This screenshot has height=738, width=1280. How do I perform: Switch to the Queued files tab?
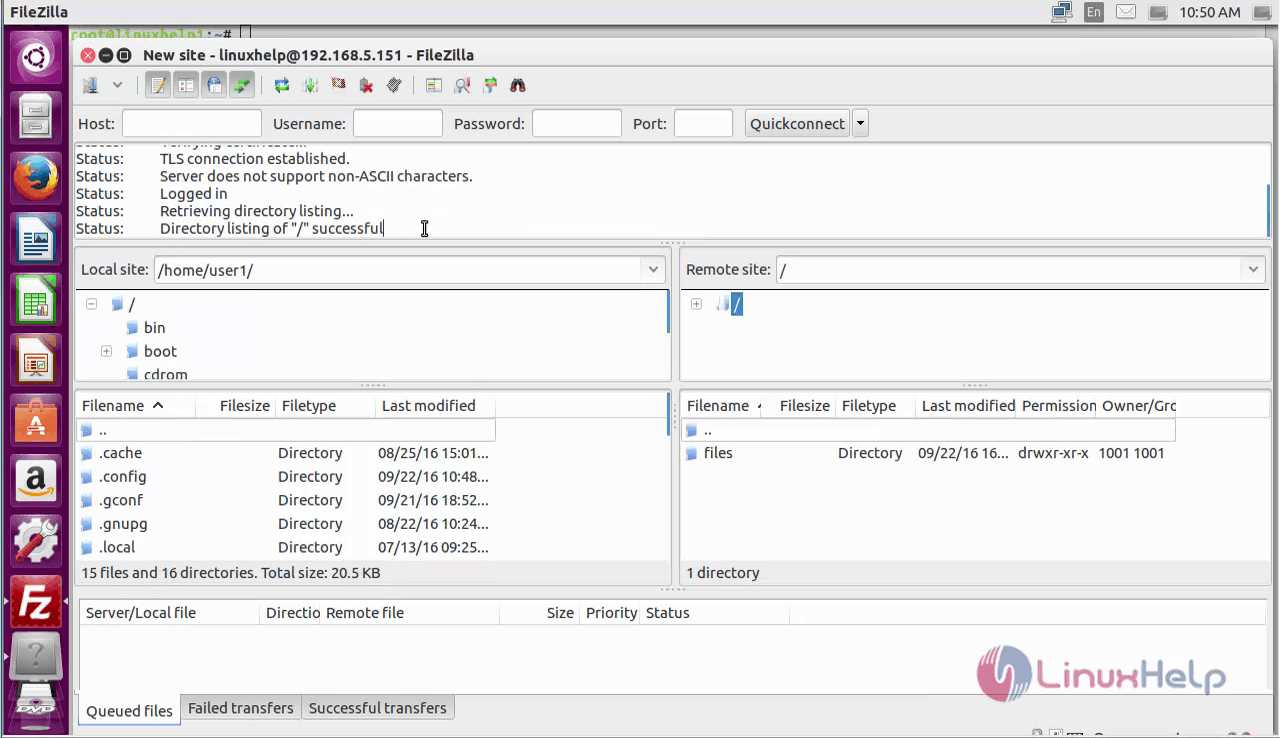pos(129,711)
